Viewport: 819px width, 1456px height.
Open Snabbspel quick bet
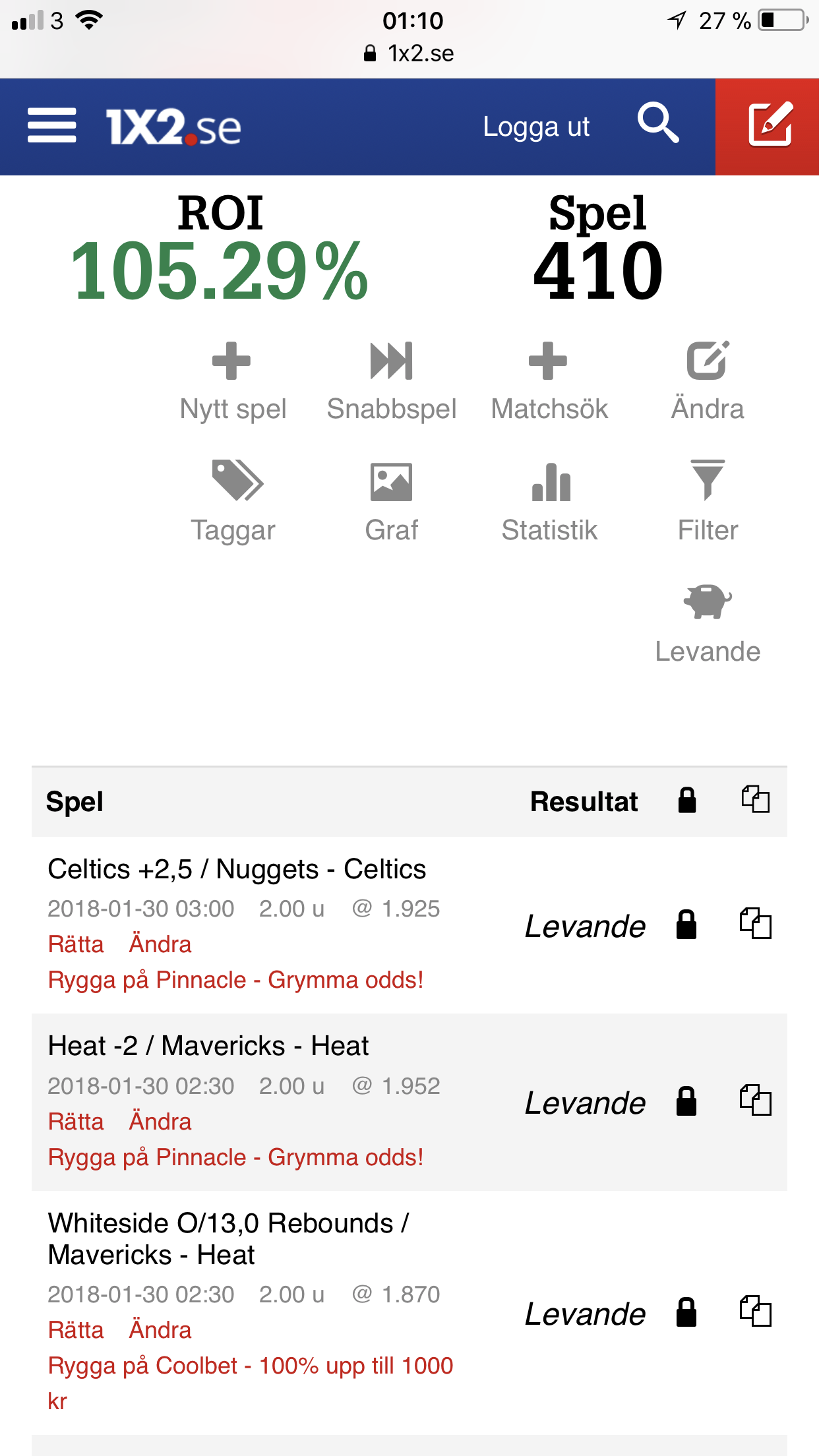[392, 381]
